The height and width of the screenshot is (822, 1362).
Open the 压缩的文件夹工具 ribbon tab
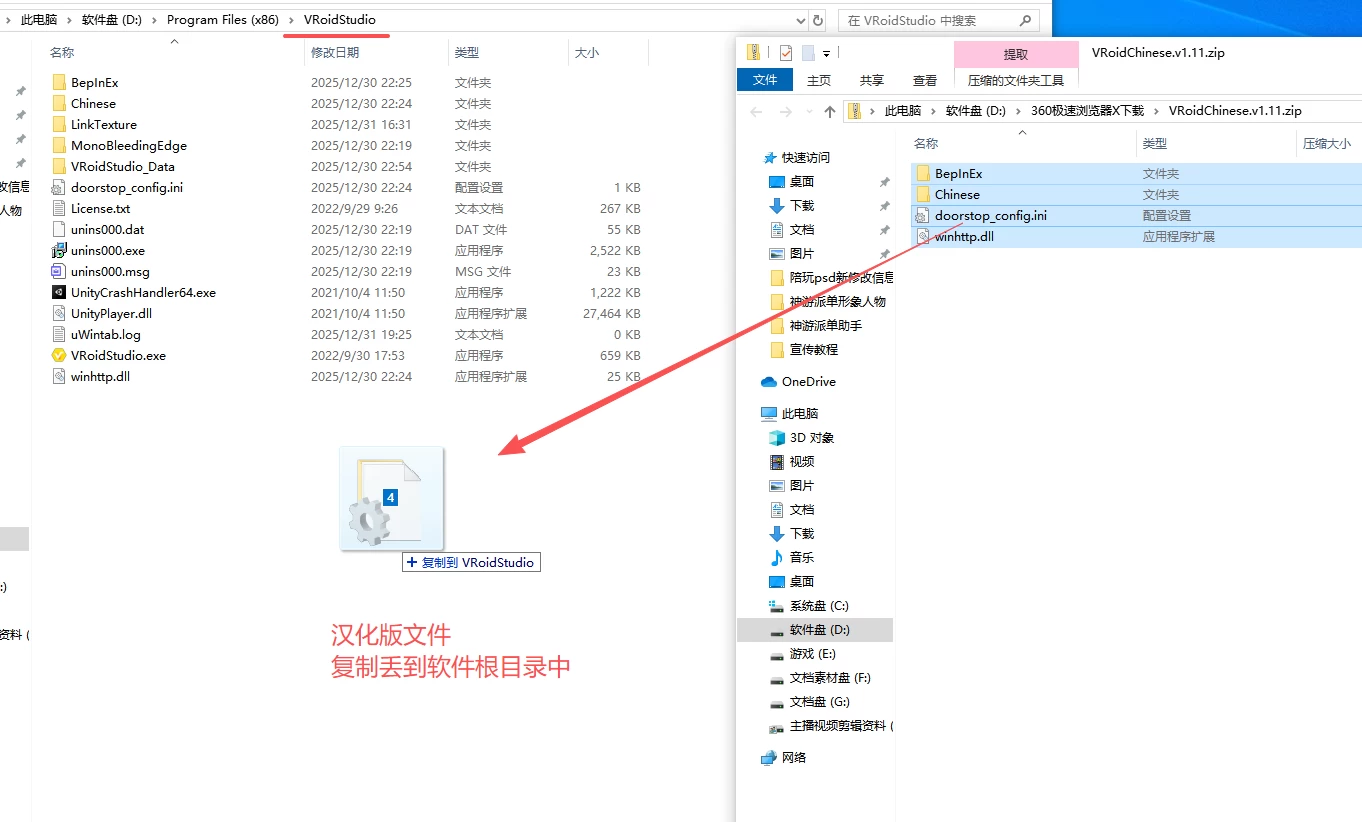pos(1016,80)
